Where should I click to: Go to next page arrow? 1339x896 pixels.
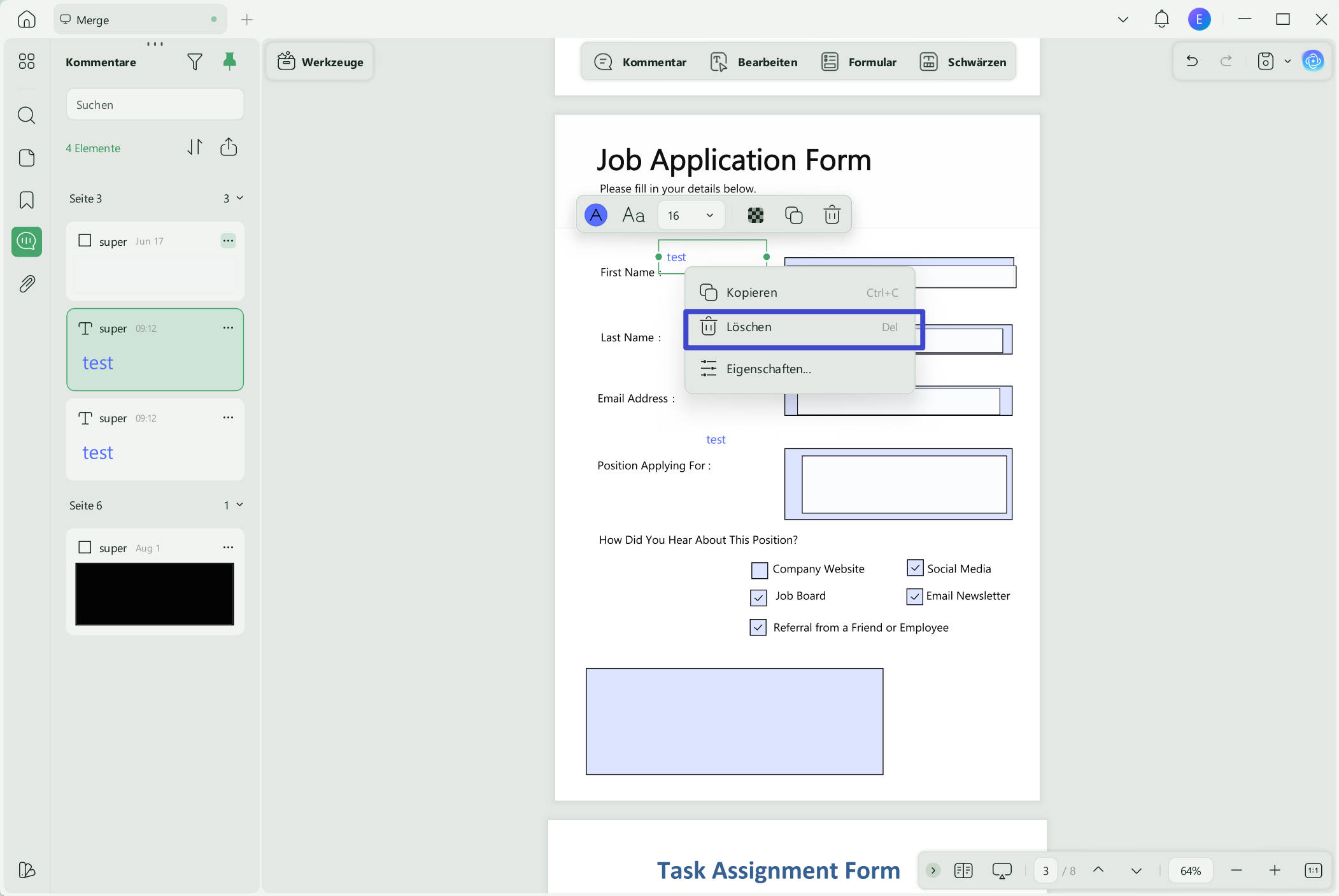pyautogui.click(x=1136, y=871)
